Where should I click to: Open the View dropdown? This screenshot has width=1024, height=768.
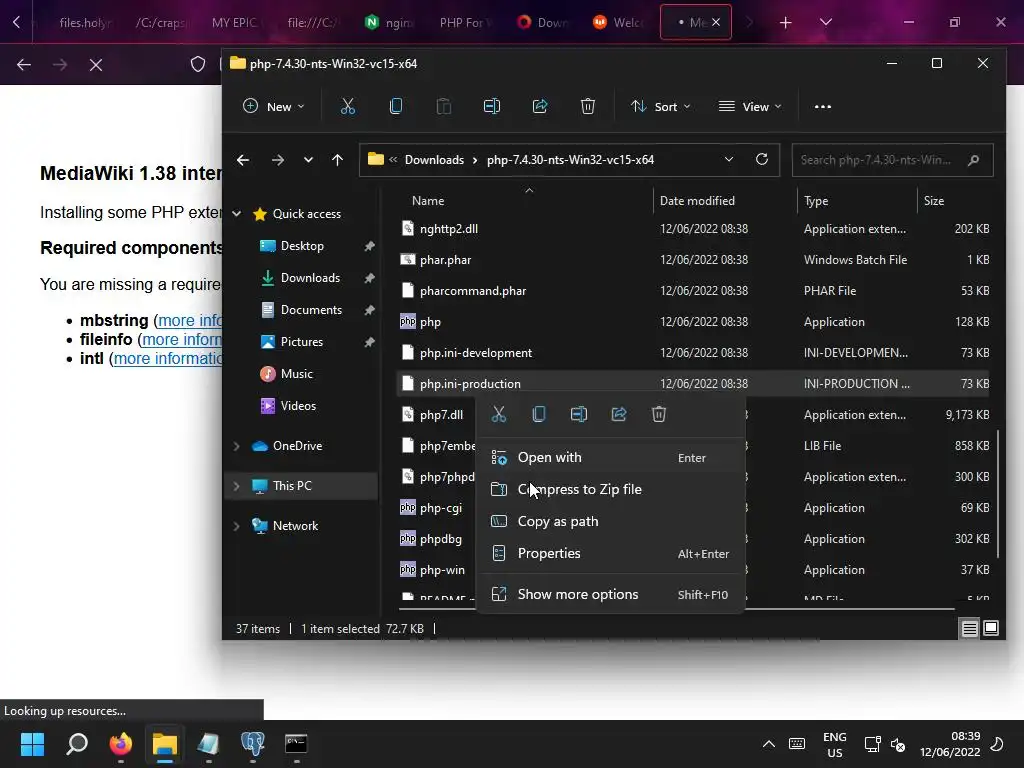pos(750,106)
